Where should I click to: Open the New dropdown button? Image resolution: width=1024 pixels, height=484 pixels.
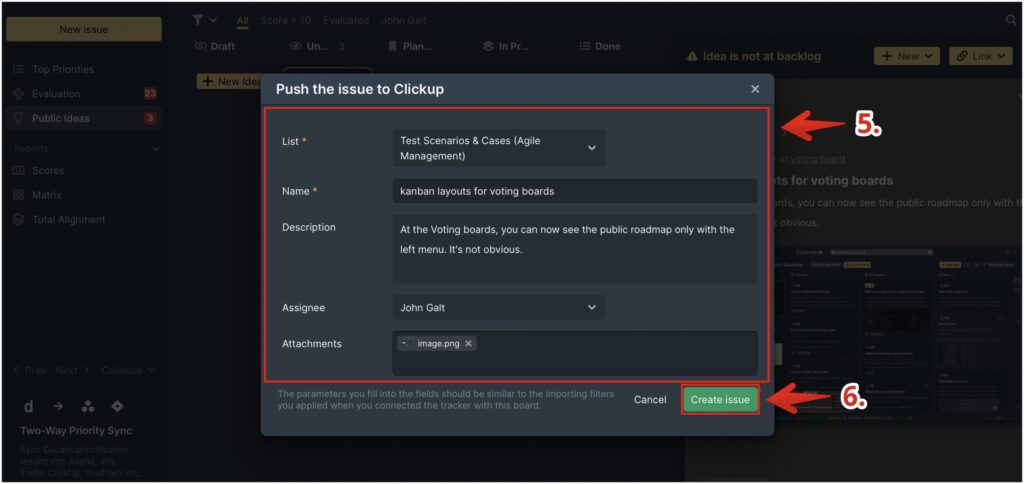pos(906,56)
